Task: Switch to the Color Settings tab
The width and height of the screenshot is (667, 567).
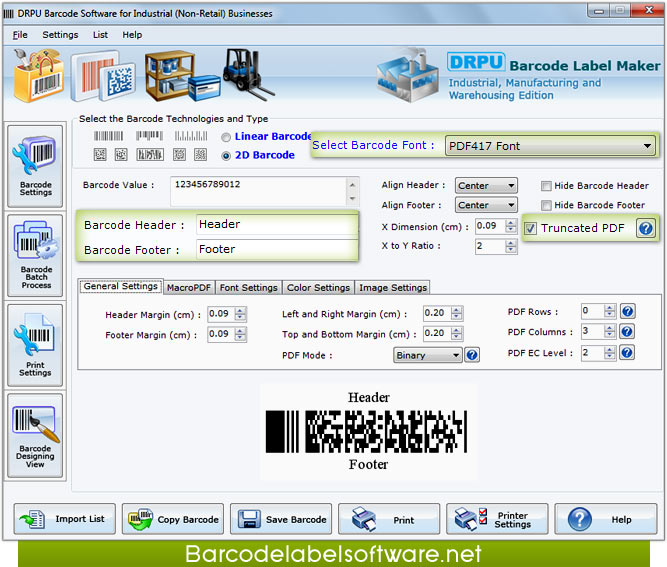Action: pos(318,288)
